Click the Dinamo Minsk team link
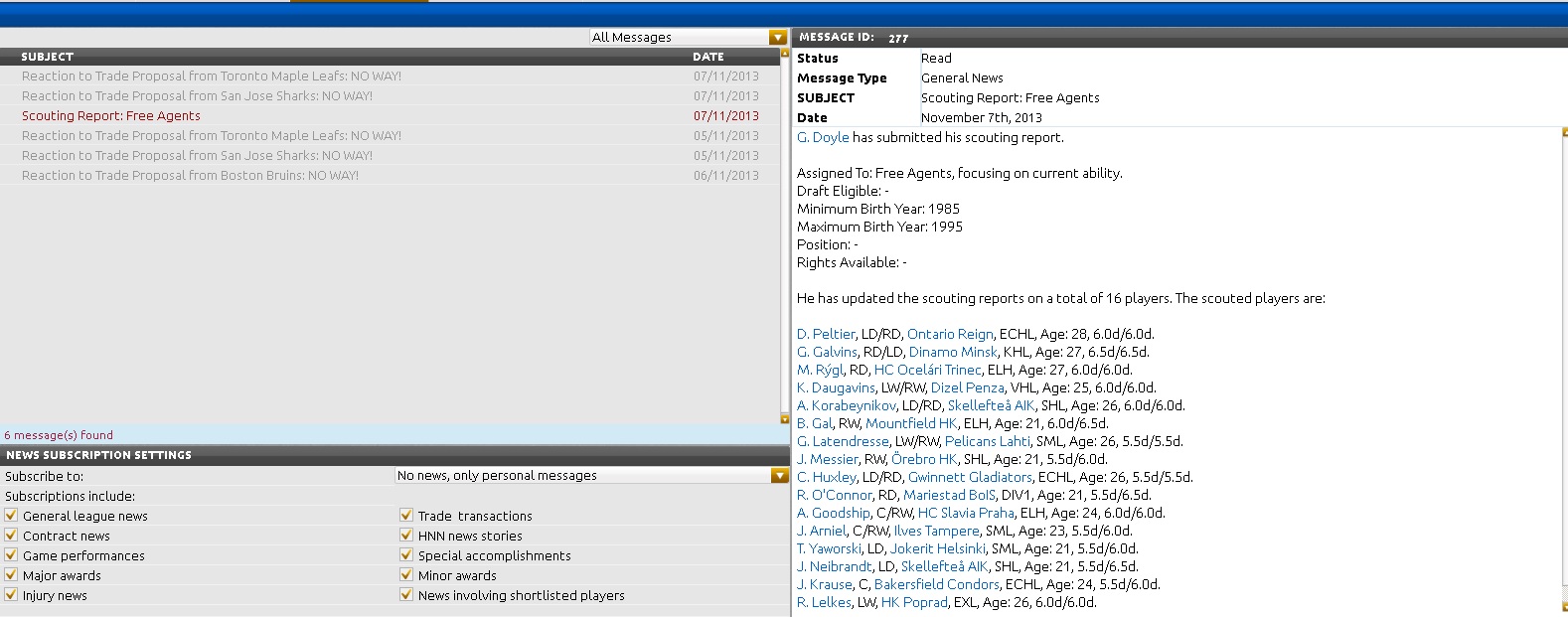Image resolution: width=1568 pixels, height=617 pixels. (953, 353)
